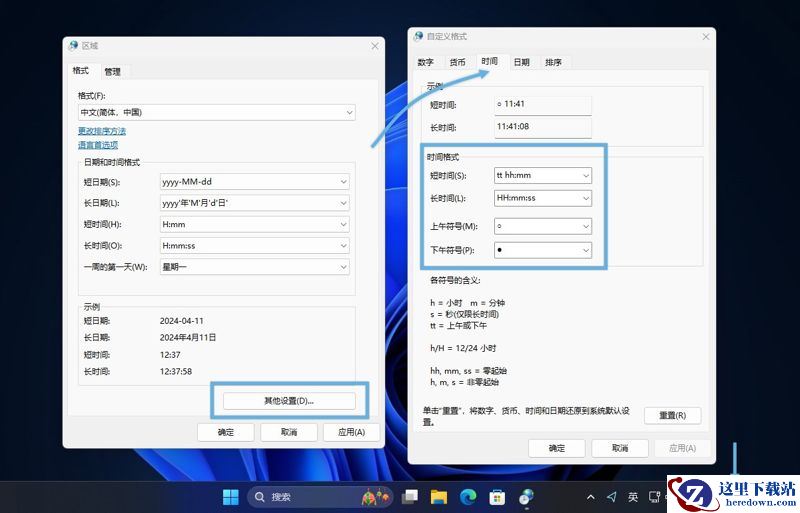Click the text 'h, m, s = 非零起始'
Image resolution: width=800 pixels, height=513 pixels.
pos(465,382)
